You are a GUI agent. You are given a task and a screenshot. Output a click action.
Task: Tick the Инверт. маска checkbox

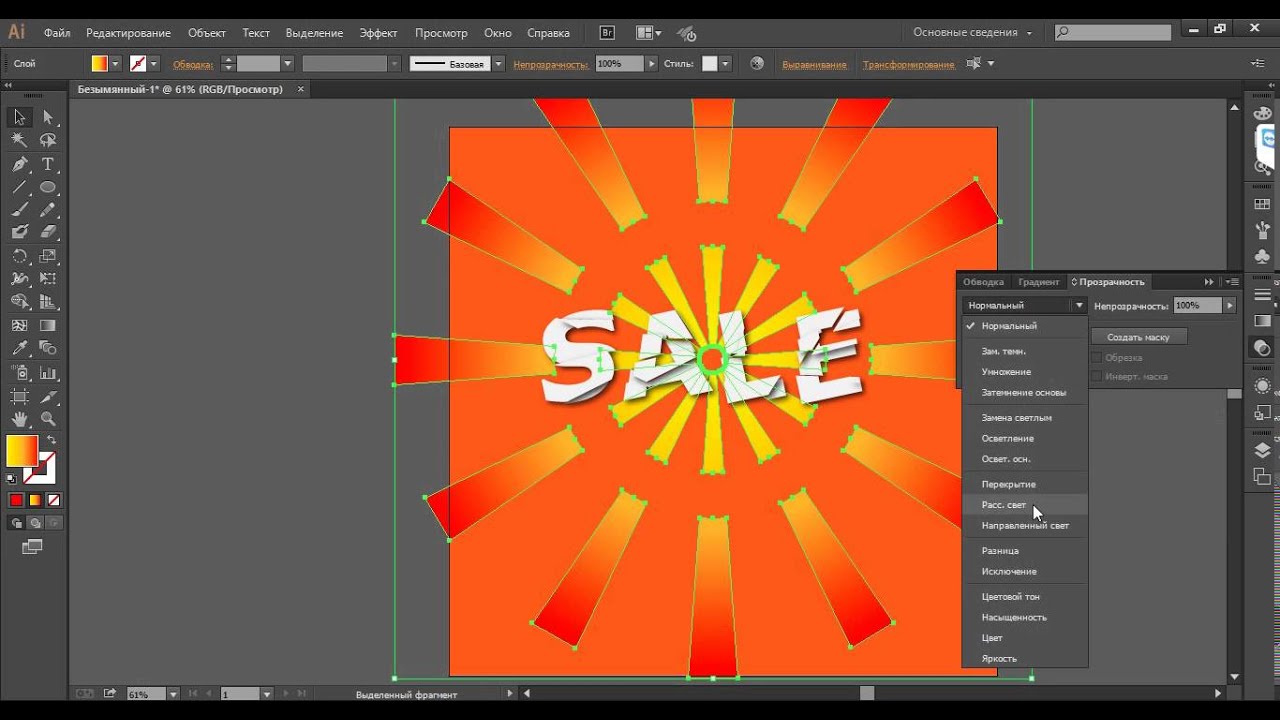pyautogui.click(x=1097, y=376)
